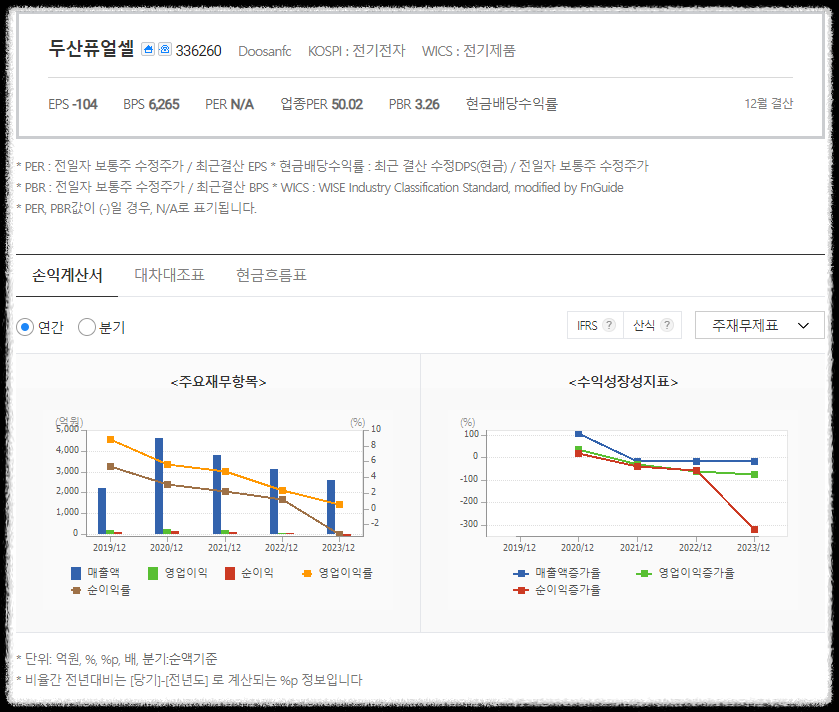Click the Doosanfc English name

(265, 51)
